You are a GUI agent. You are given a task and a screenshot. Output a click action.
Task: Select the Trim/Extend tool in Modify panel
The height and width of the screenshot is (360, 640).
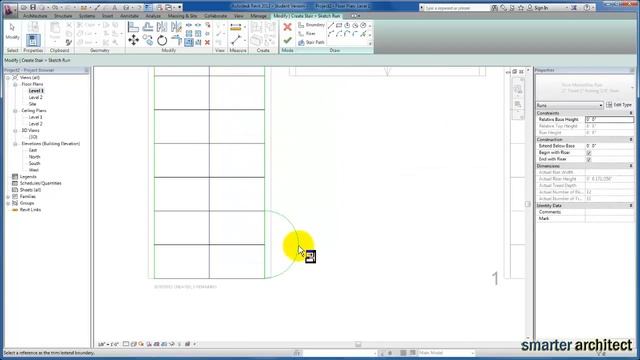(x=176, y=40)
